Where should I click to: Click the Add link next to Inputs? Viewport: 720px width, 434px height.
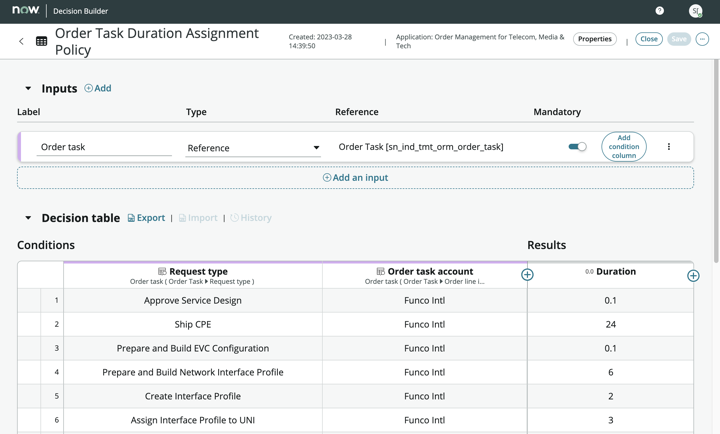click(98, 88)
